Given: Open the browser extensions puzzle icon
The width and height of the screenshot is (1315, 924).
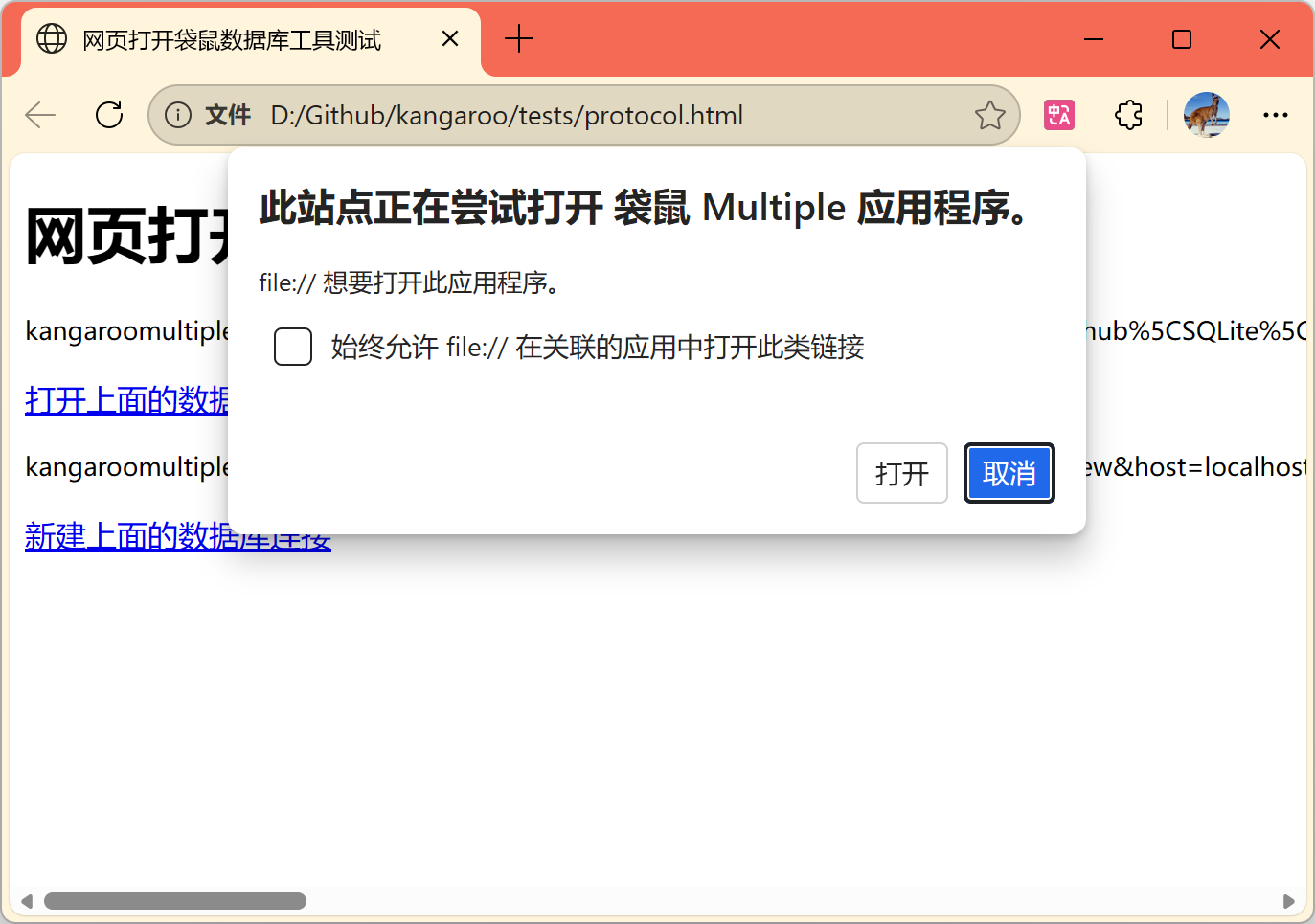Looking at the screenshot, I should 1128,115.
